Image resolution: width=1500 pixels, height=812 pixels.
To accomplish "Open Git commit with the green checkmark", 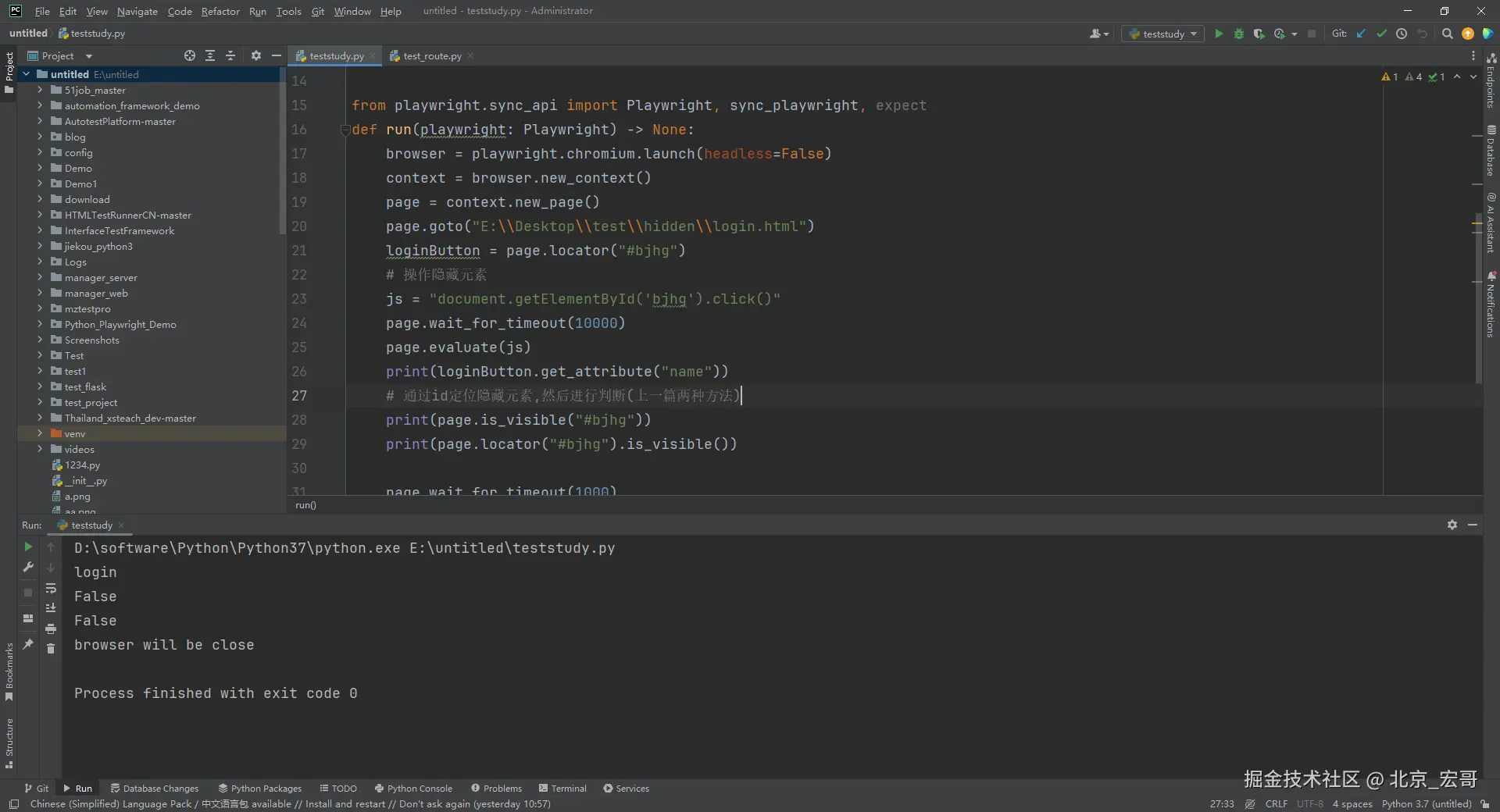I will (x=1381, y=34).
